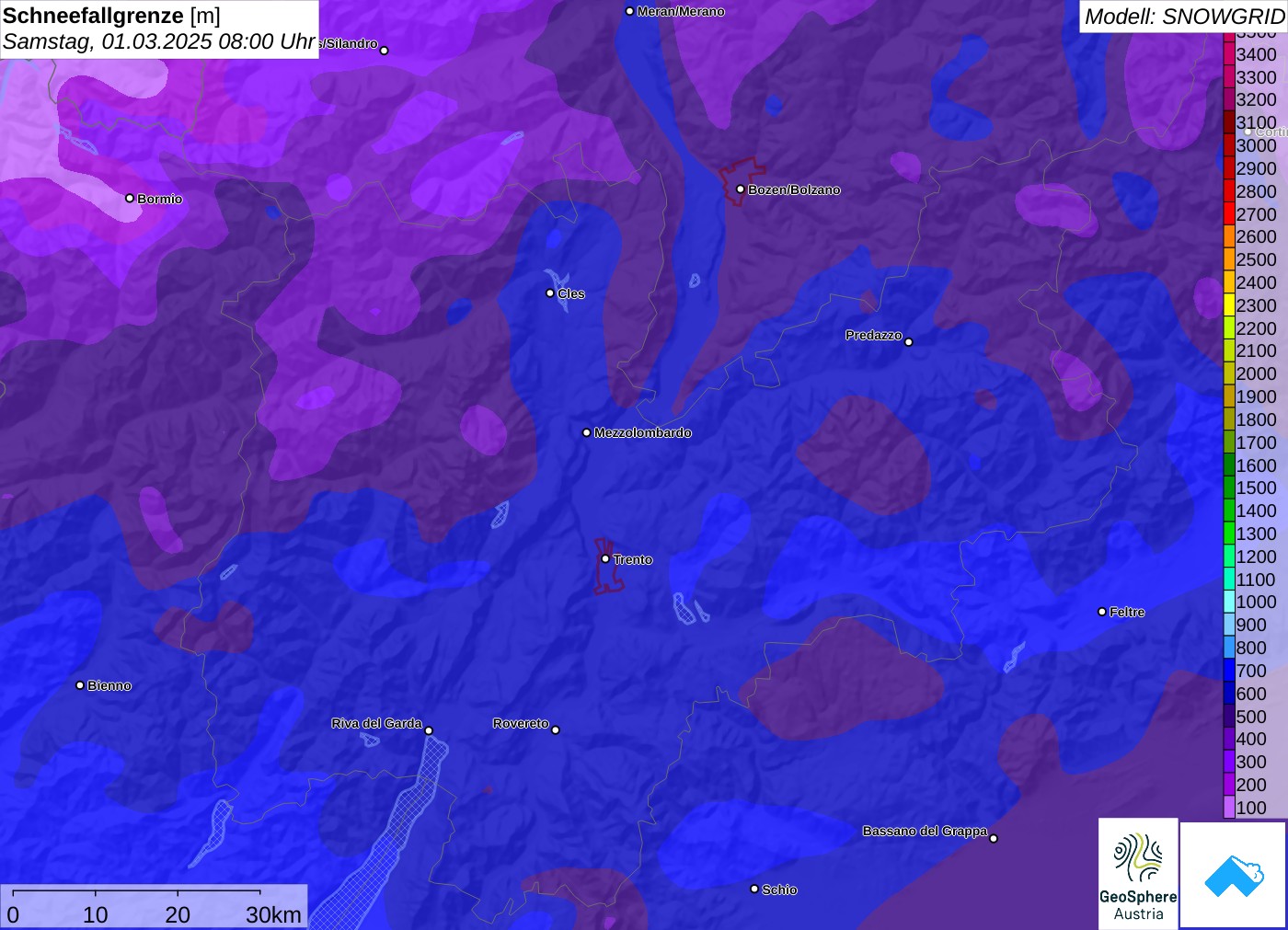Click the blue cloud logo icon
The height and width of the screenshot is (930, 1288).
[x=1234, y=876]
